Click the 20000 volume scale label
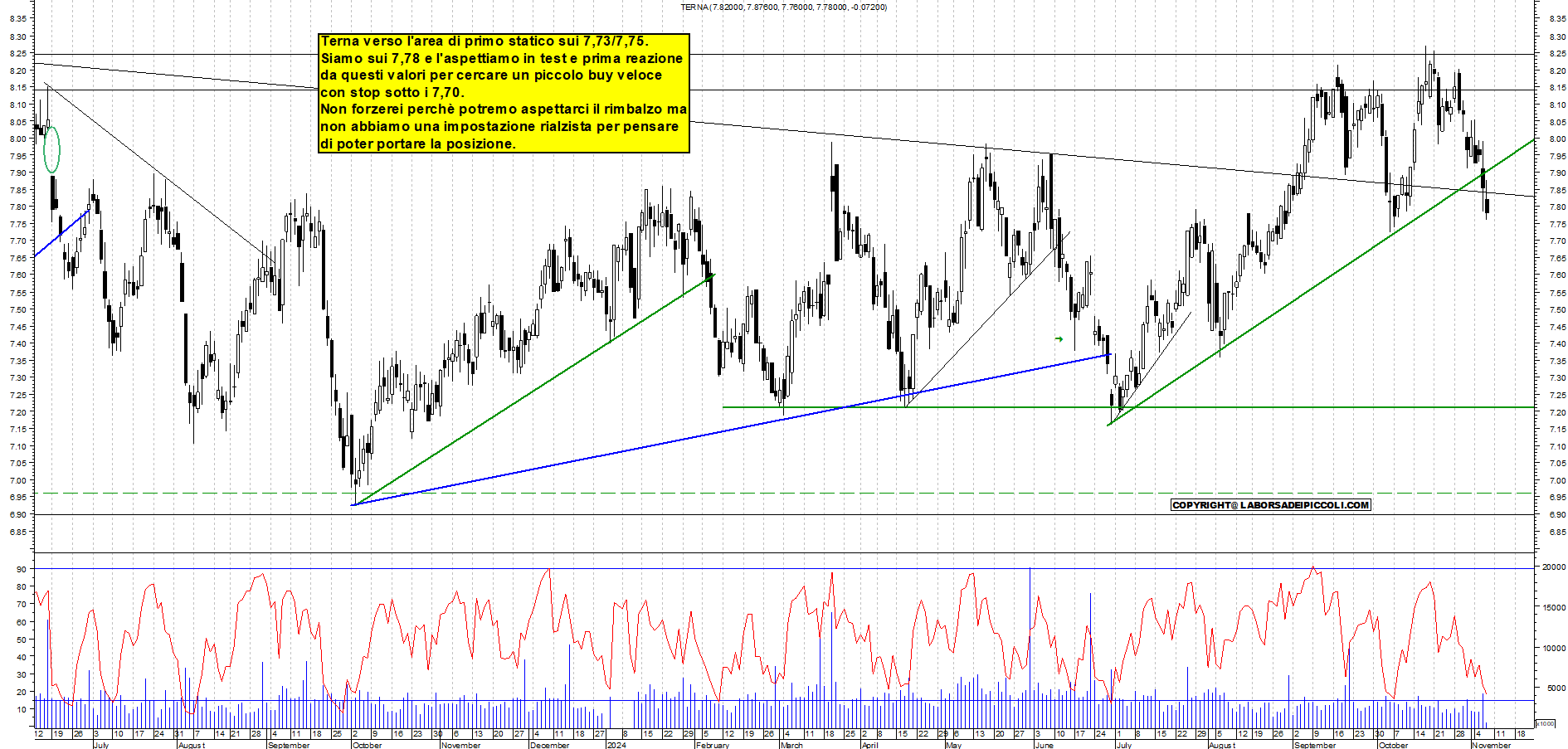This screenshot has height=749, width=1568. click(1554, 567)
